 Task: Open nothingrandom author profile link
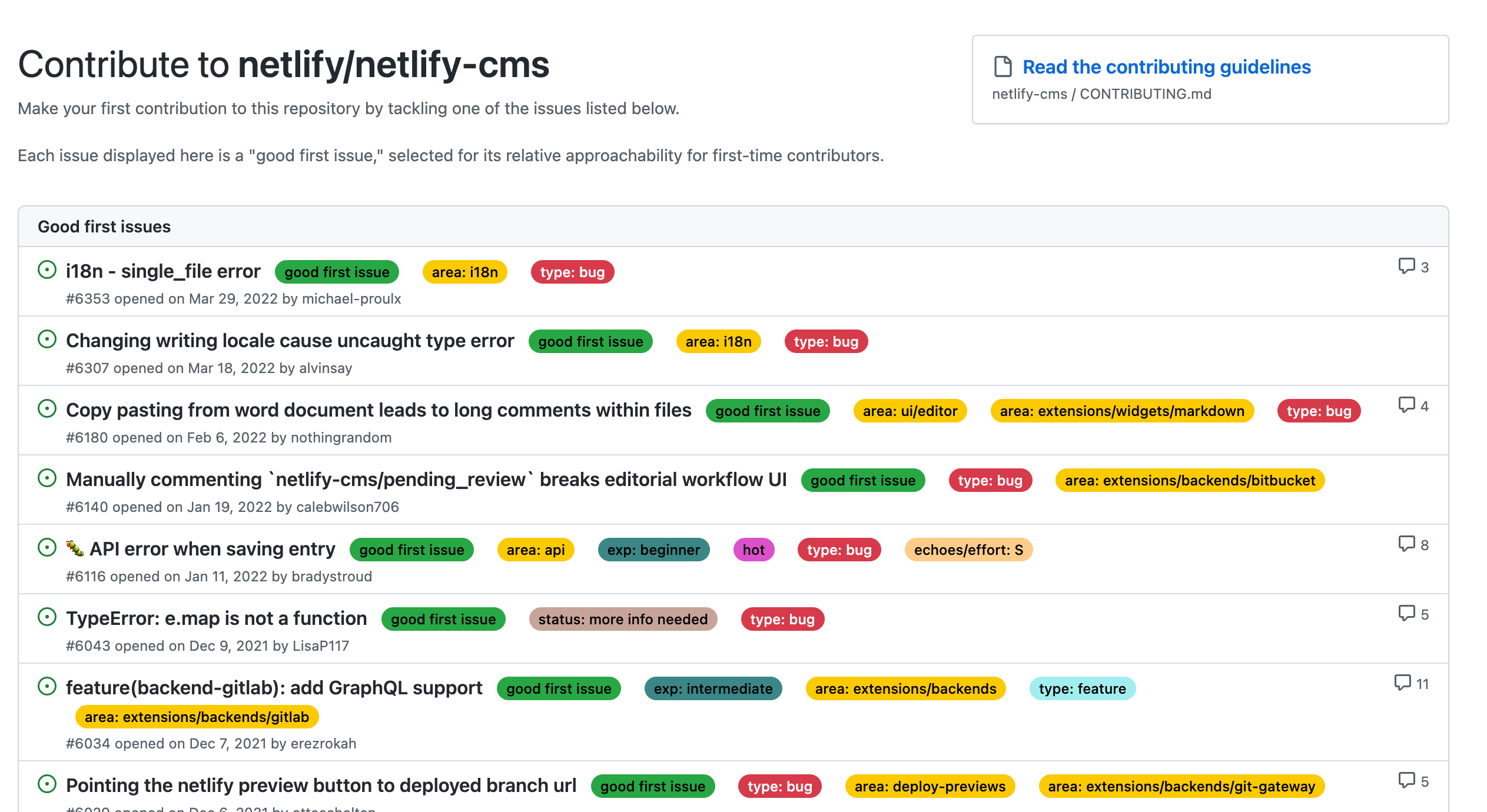(341, 438)
